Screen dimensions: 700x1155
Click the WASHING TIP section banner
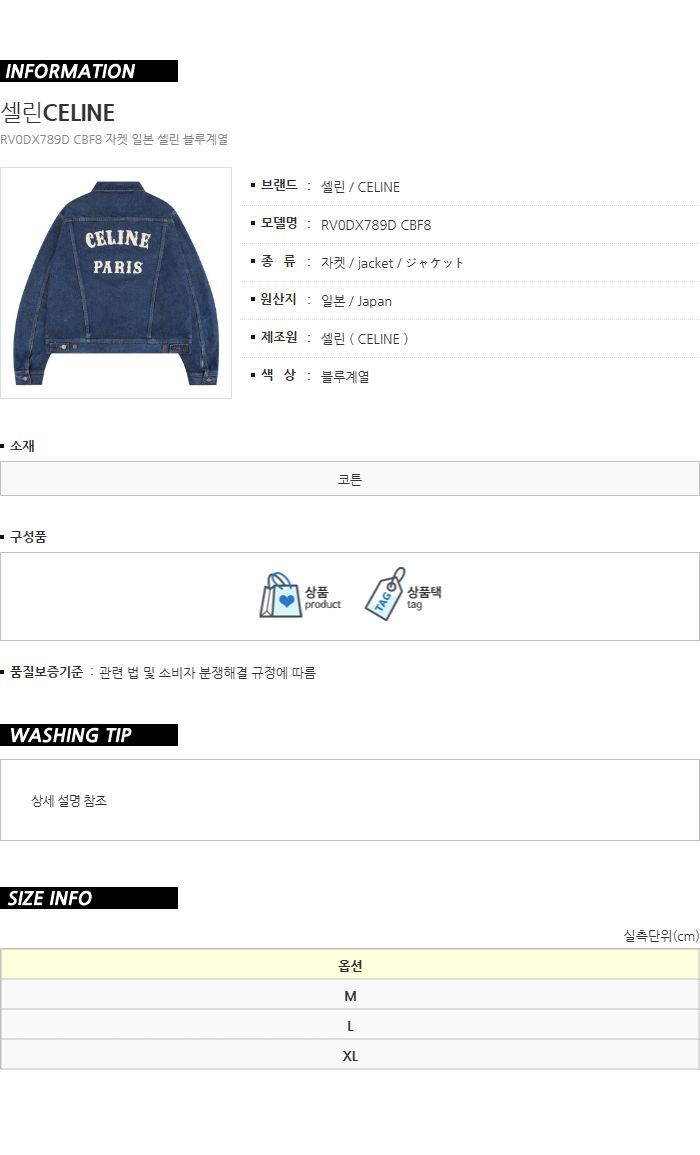pos(88,735)
